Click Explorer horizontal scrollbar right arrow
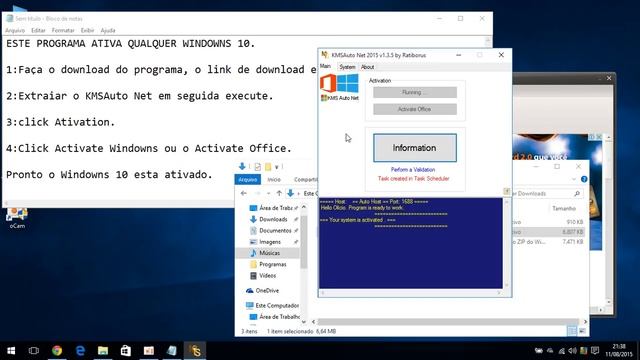Image resolution: width=640 pixels, height=360 pixels. tap(585, 322)
